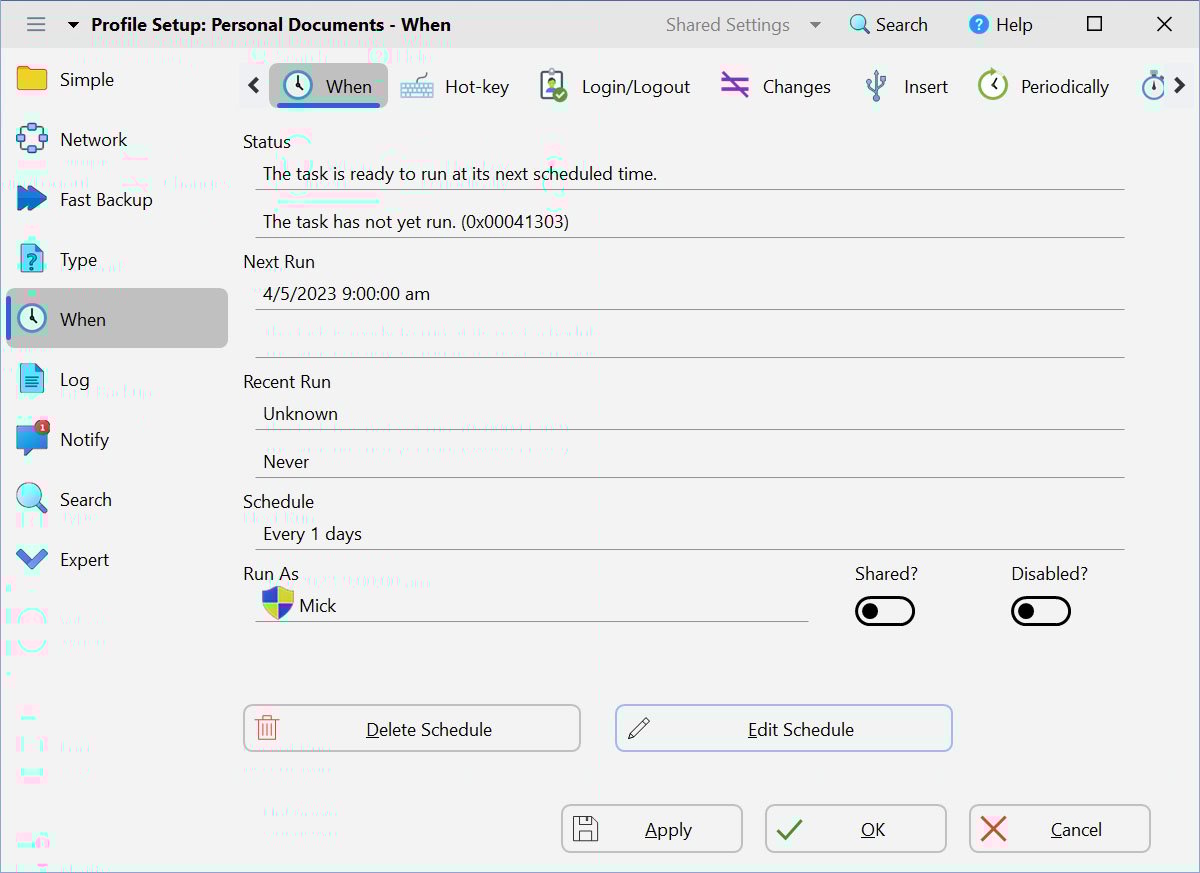Image resolution: width=1200 pixels, height=873 pixels.
Task: Toggle the Disabled? switch
Action: click(x=1041, y=611)
